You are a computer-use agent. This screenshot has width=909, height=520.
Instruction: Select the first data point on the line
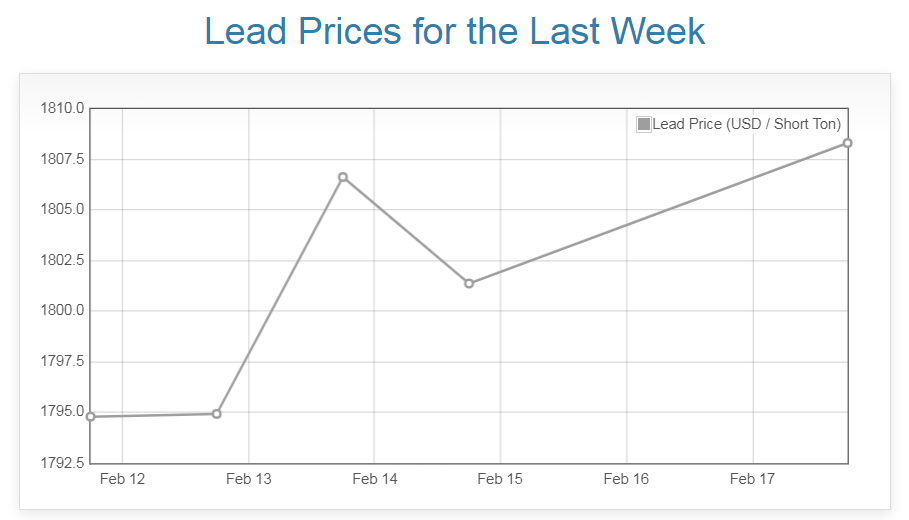91,416
